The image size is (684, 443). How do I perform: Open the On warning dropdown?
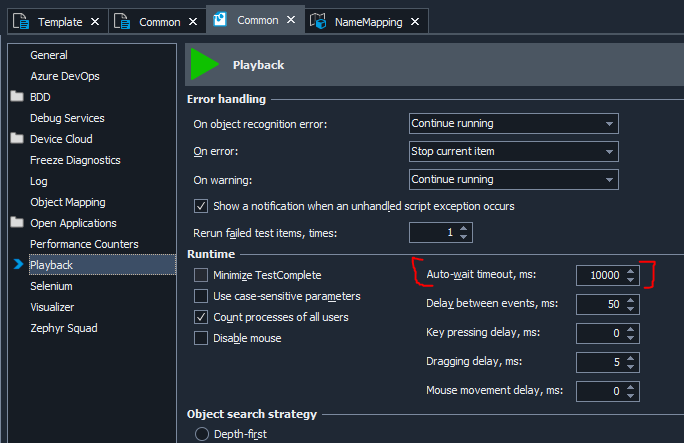513,179
